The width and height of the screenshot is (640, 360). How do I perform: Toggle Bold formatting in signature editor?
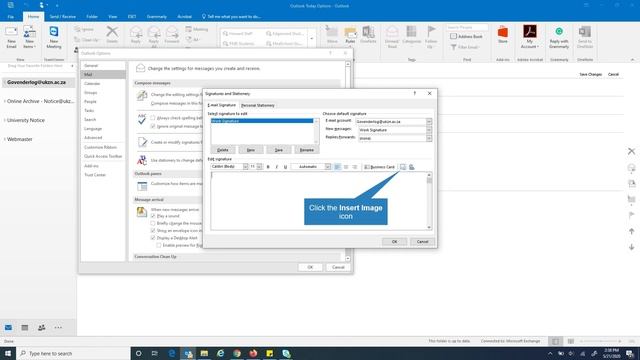[x=268, y=167]
